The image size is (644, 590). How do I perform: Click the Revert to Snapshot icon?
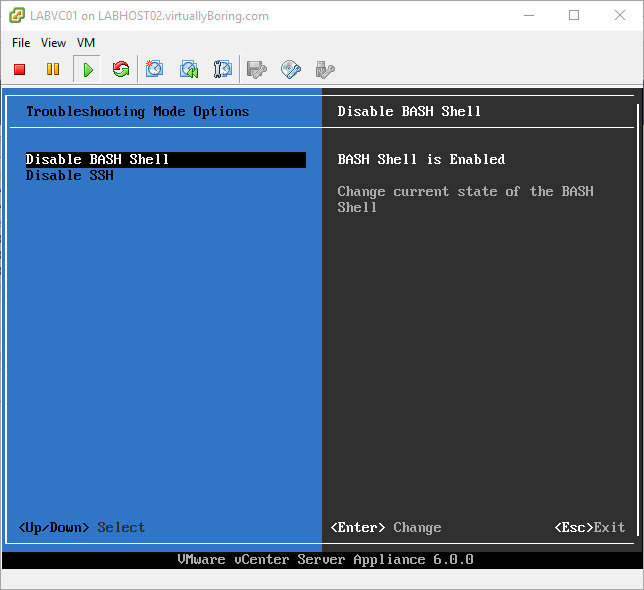(189, 69)
